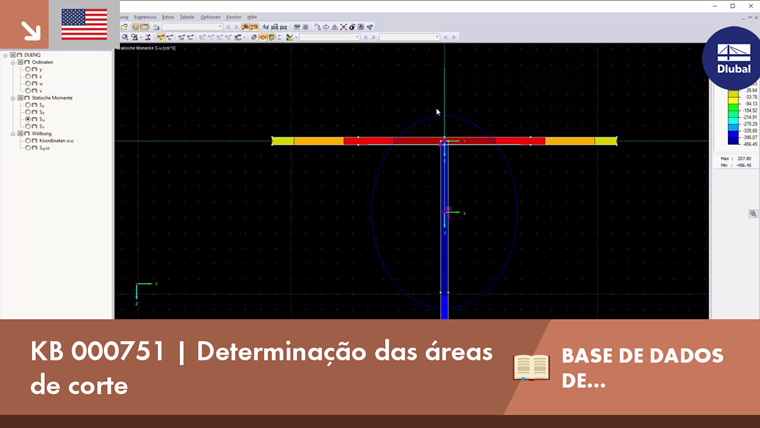The image size is (760, 428).
Task: Click the red X delete toolbar icon
Action: pyautogui.click(x=343, y=27)
